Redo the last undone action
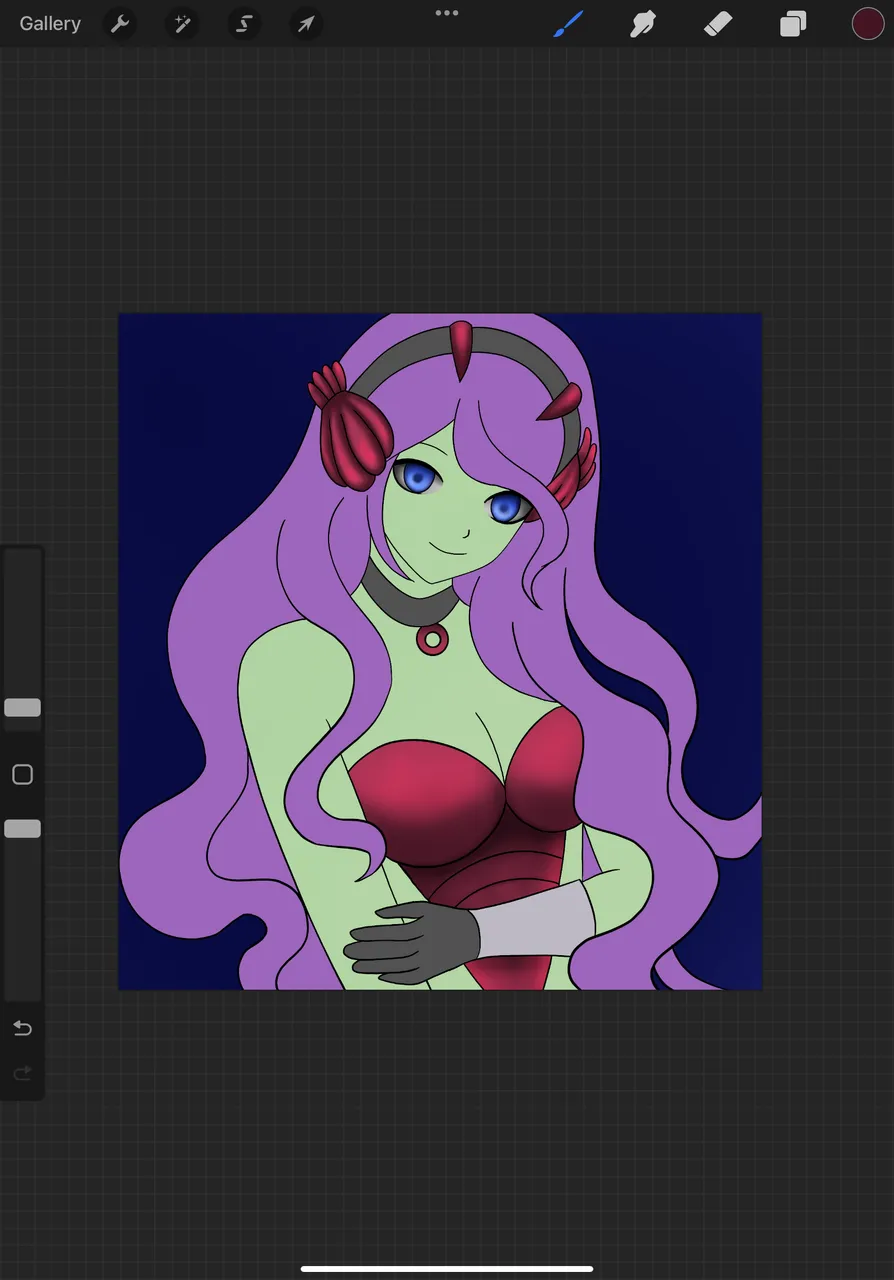Viewport: 894px width, 1280px height. tap(22, 1073)
